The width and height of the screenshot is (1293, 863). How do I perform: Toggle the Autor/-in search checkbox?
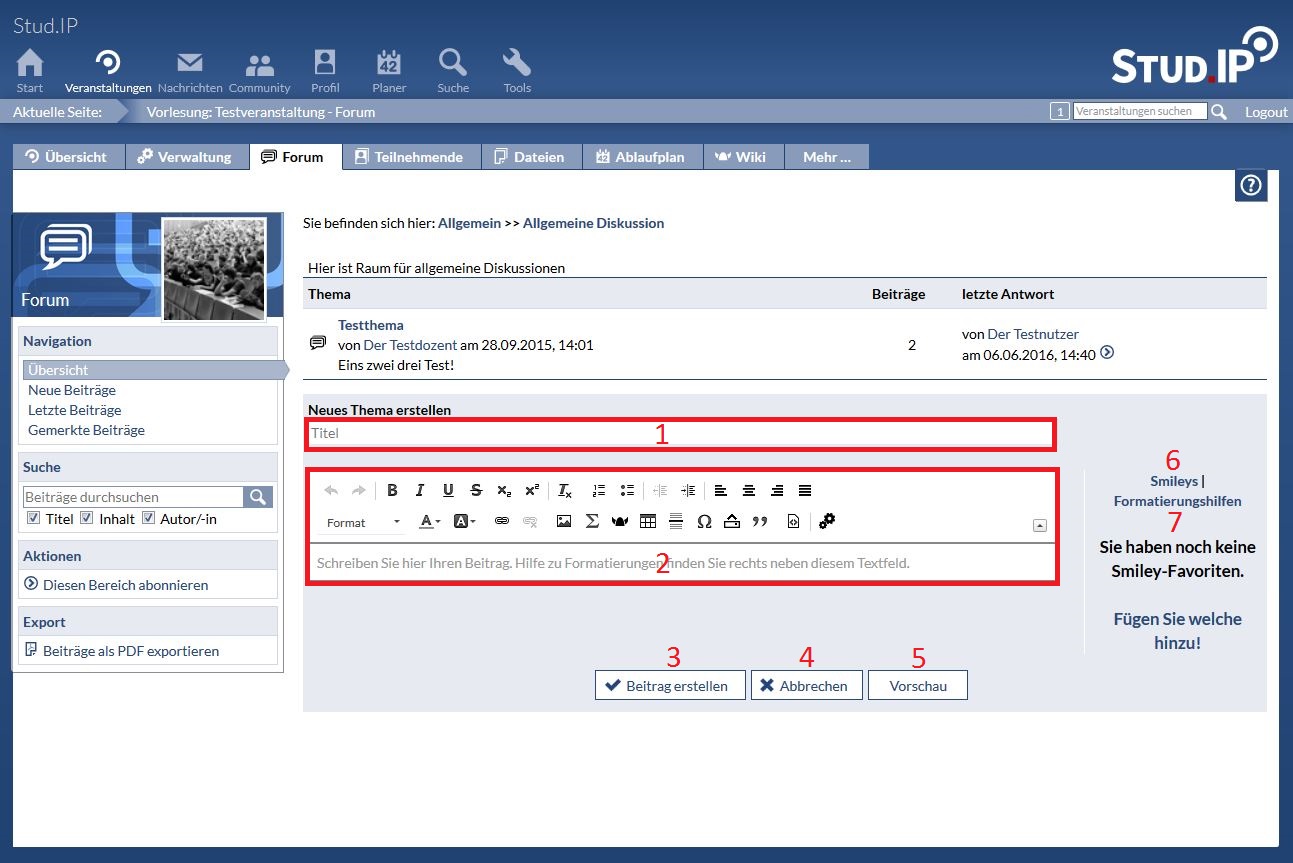pos(148,518)
